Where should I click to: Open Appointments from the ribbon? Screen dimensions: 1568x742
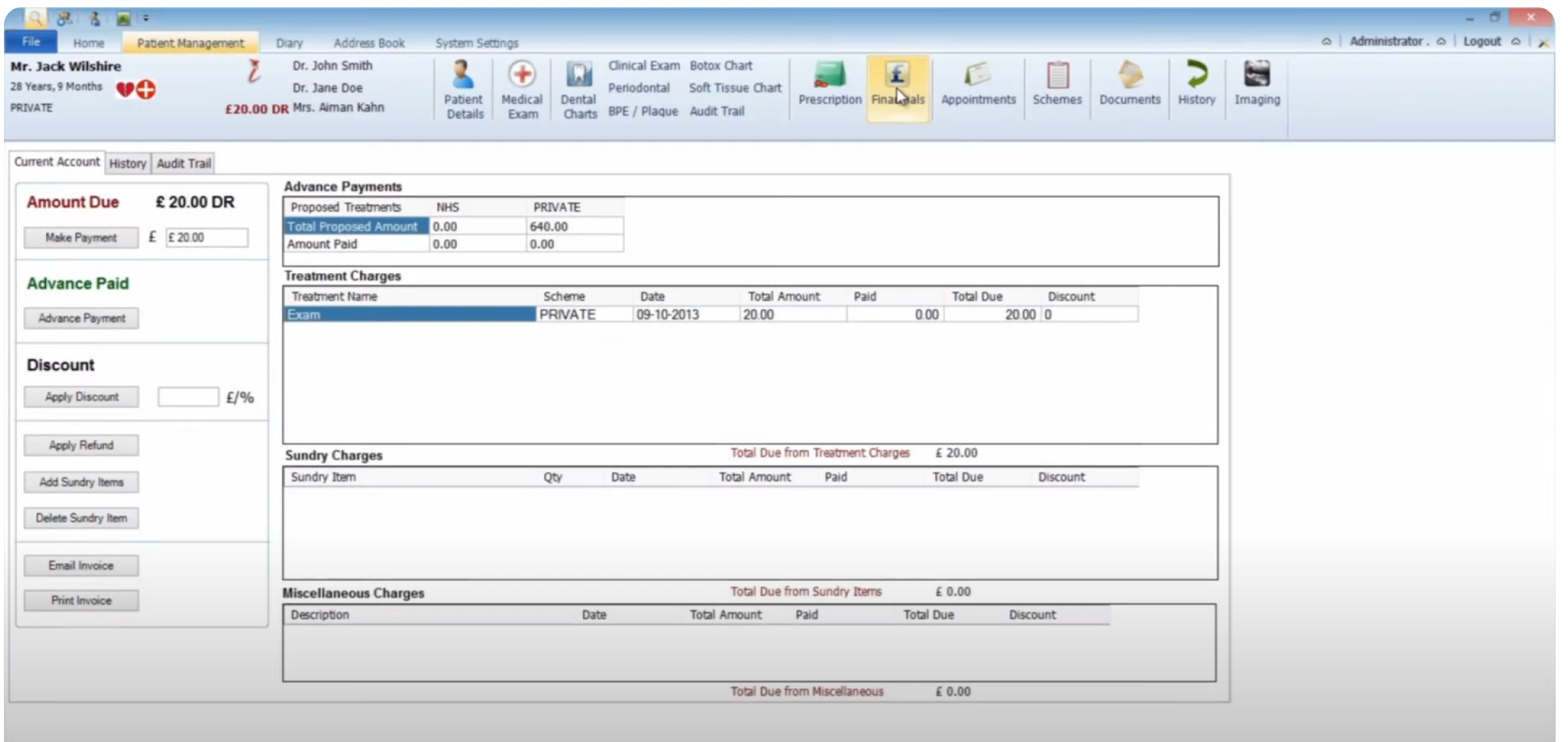click(978, 83)
